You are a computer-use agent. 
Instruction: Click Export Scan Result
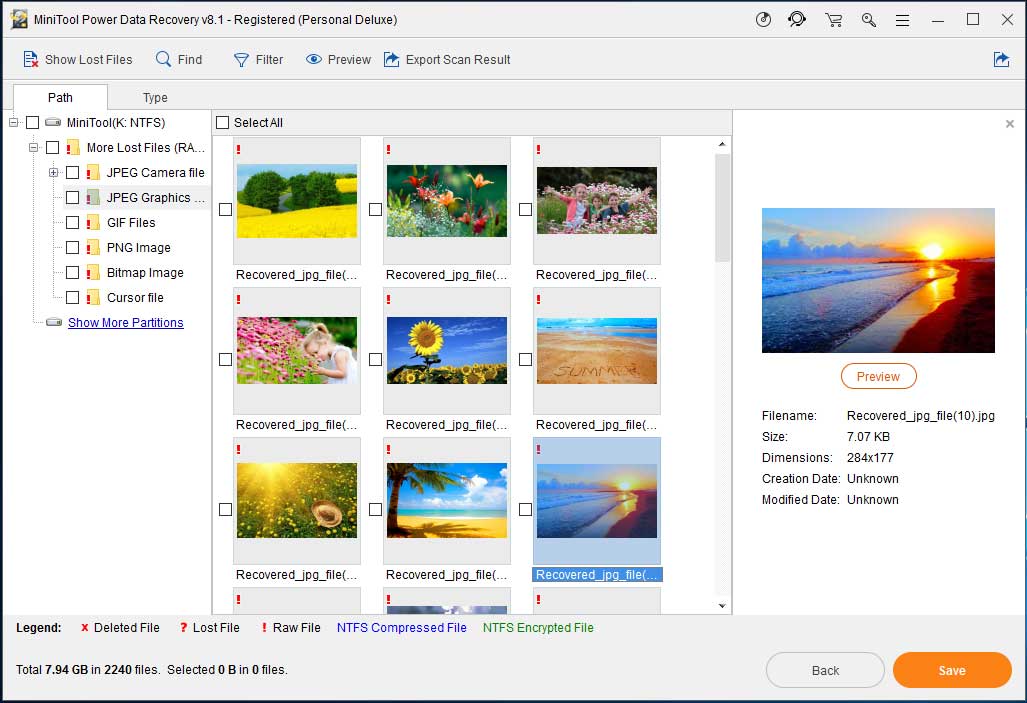[447, 60]
